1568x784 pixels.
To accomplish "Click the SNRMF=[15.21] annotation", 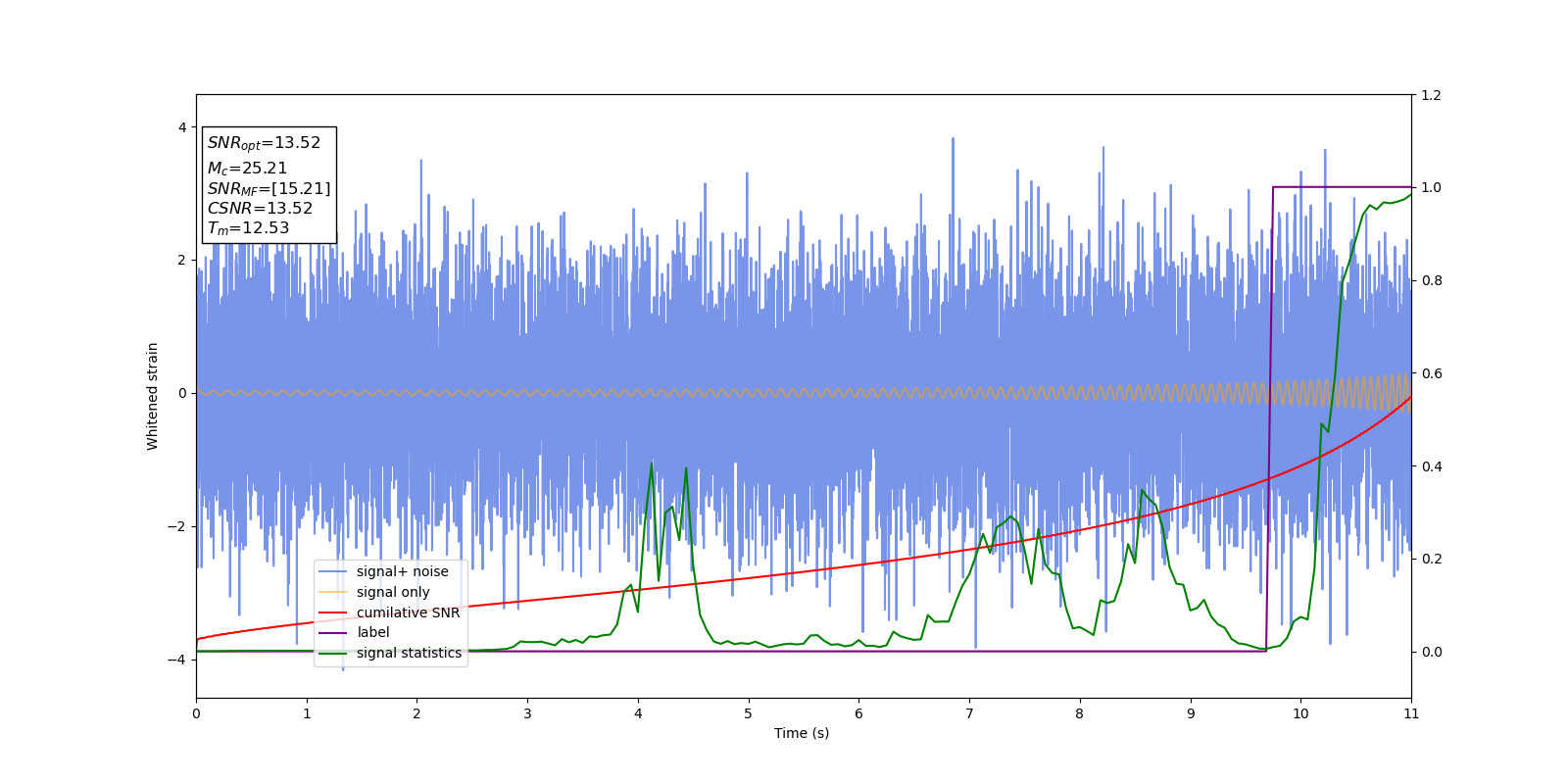I will point(269,189).
